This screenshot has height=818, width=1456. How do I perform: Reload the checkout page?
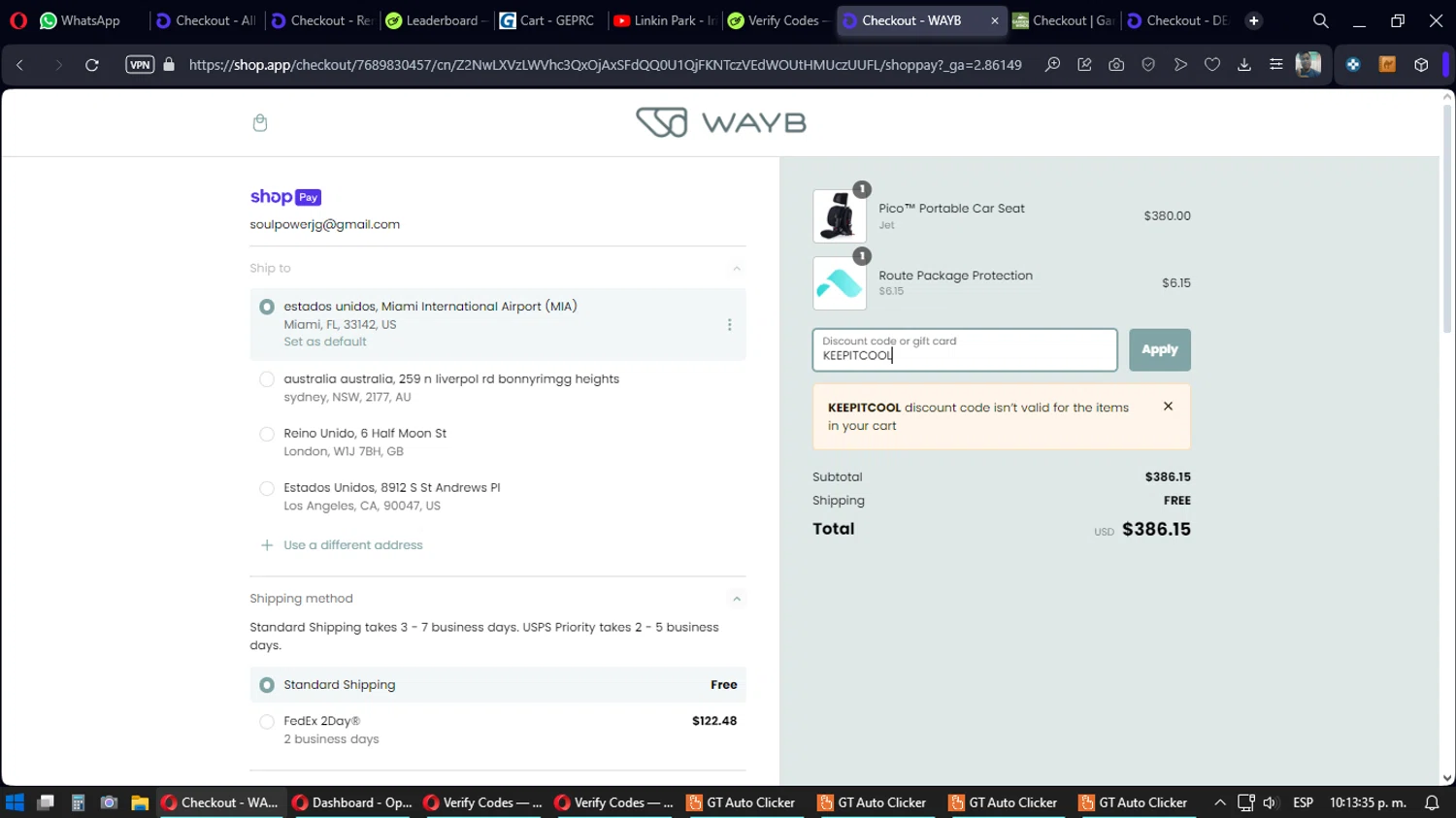(x=92, y=65)
